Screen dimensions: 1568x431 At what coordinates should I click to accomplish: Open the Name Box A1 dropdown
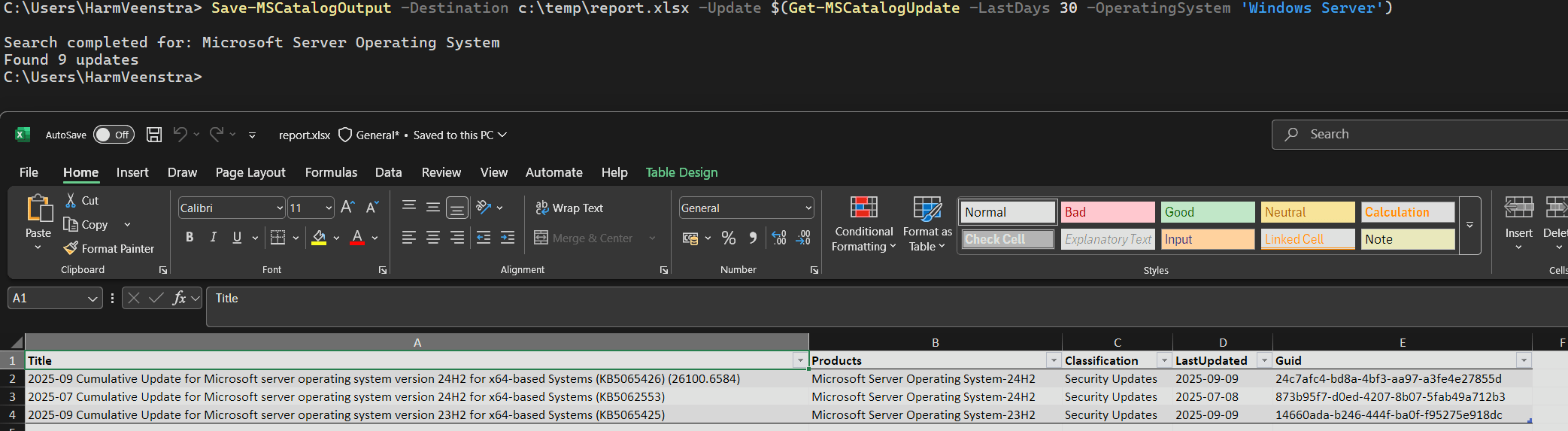point(93,299)
